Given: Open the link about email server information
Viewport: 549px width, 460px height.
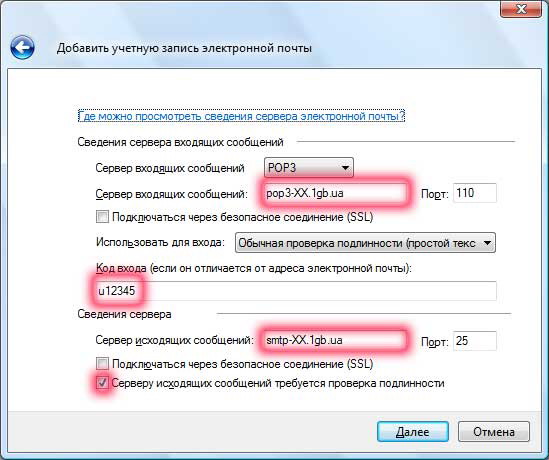Looking at the screenshot, I should click(241, 116).
